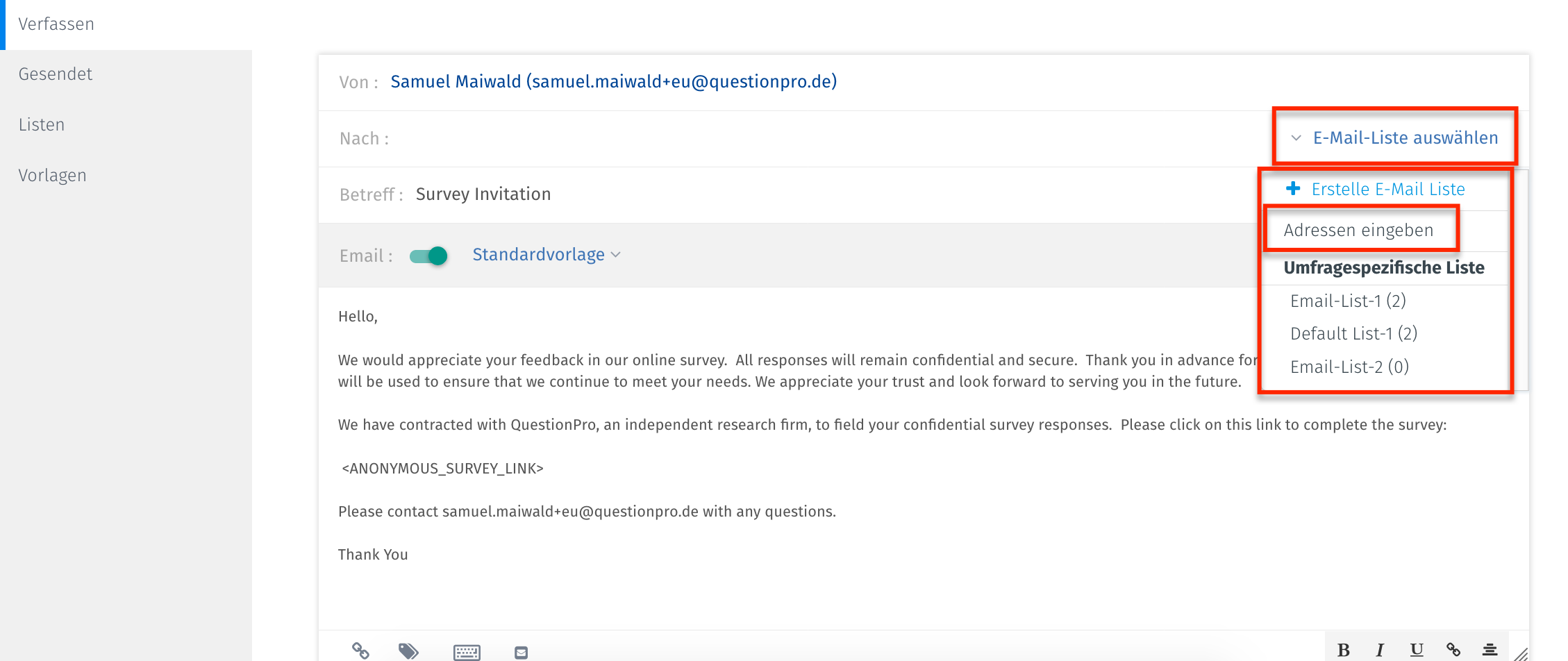Collapse the email list chevron next to Nach
Screen dimensions: 1568x661
[x=1296, y=137]
